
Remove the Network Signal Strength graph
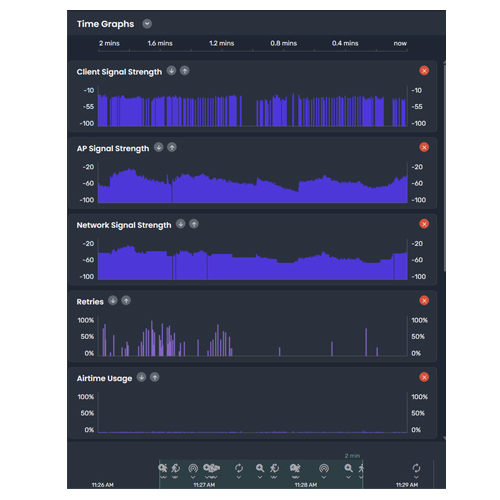pos(424,224)
